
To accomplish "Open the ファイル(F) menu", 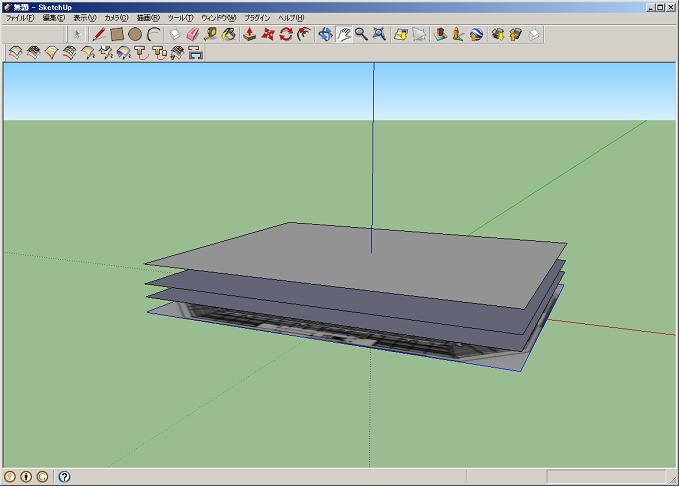I will (x=20, y=18).
